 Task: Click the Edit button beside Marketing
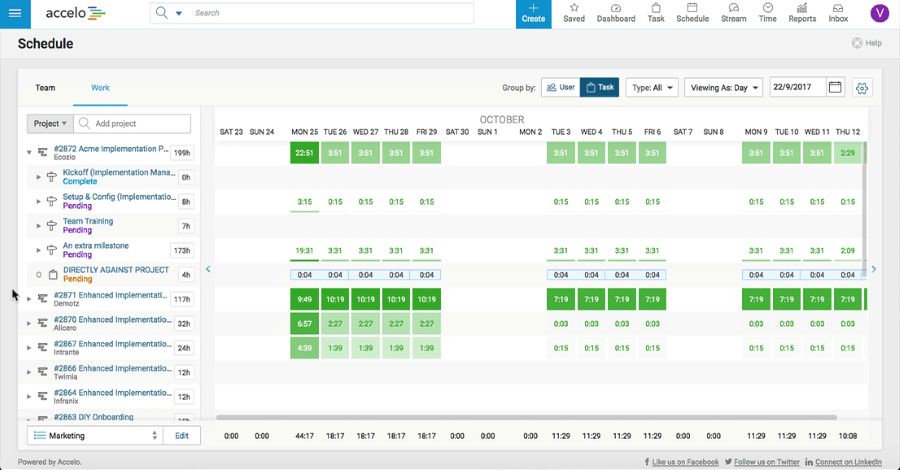coord(182,436)
